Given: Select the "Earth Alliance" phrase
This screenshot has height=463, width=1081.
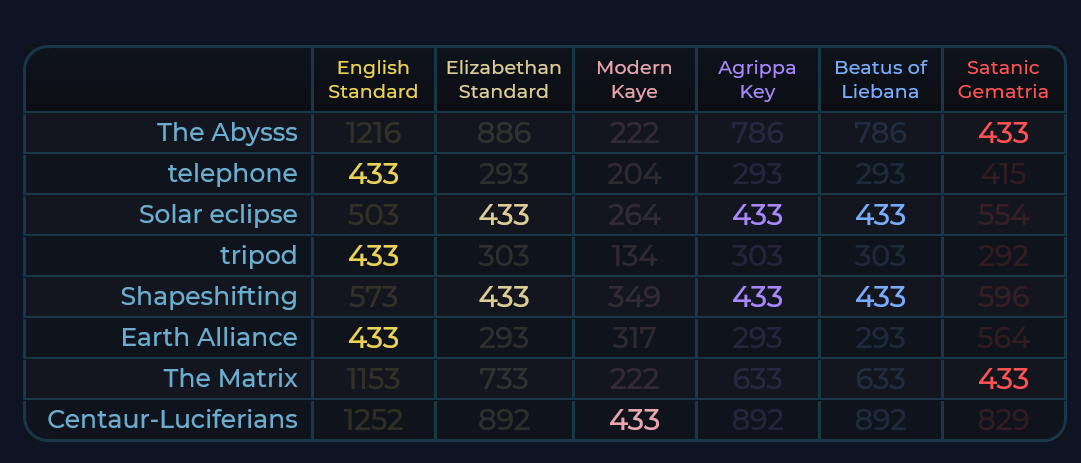Looking at the screenshot, I should coord(209,338).
